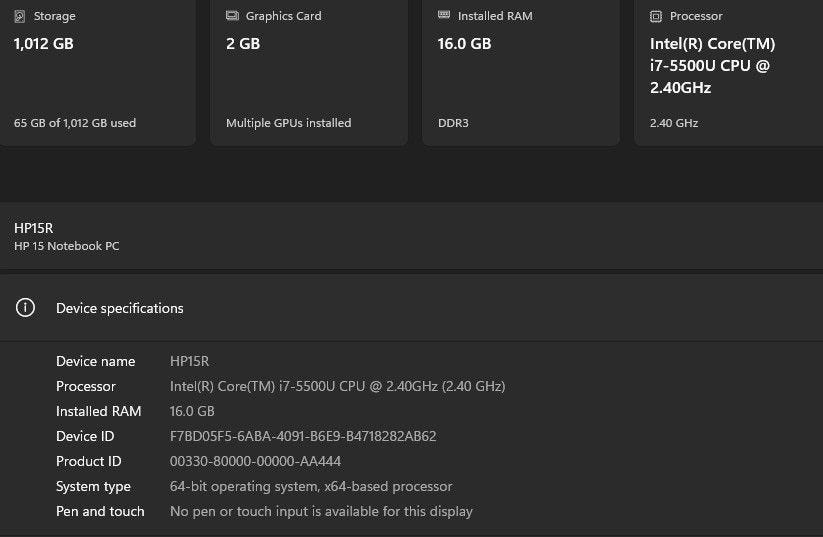Click the Installed RAM chip icon
Image resolution: width=823 pixels, height=537 pixels.
(444, 16)
